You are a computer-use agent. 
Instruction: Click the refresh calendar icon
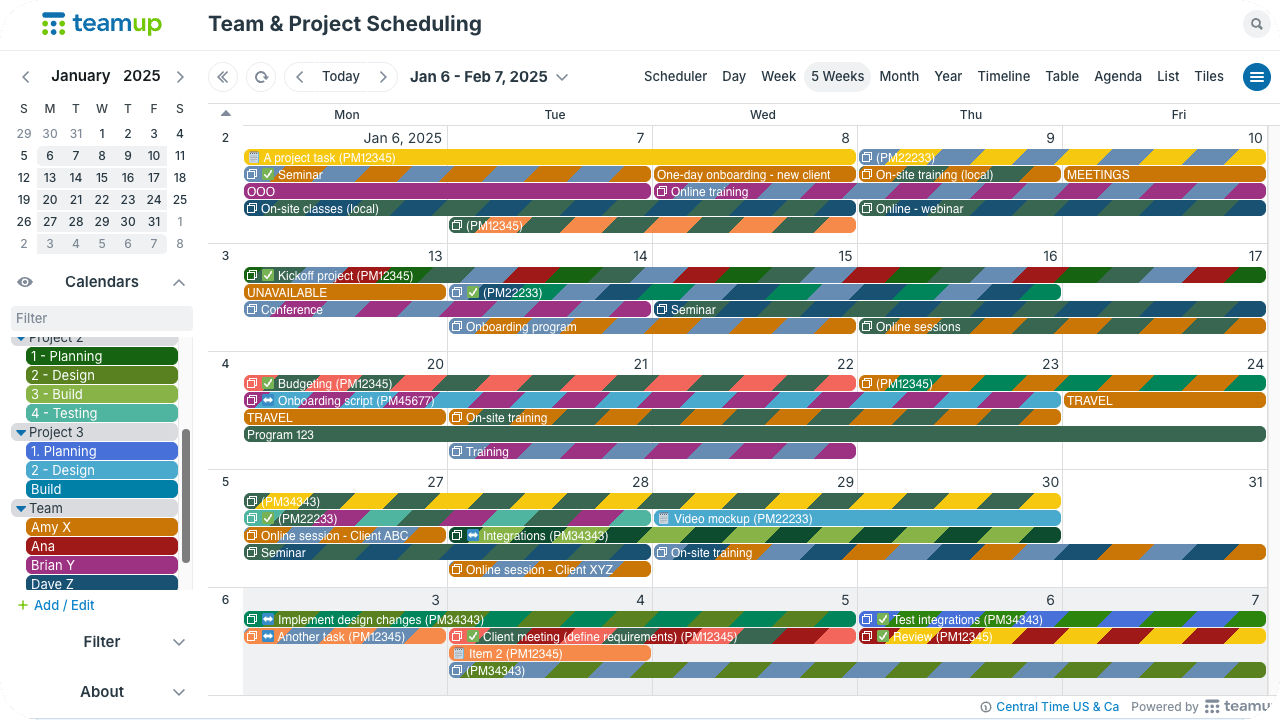coord(261,77)
